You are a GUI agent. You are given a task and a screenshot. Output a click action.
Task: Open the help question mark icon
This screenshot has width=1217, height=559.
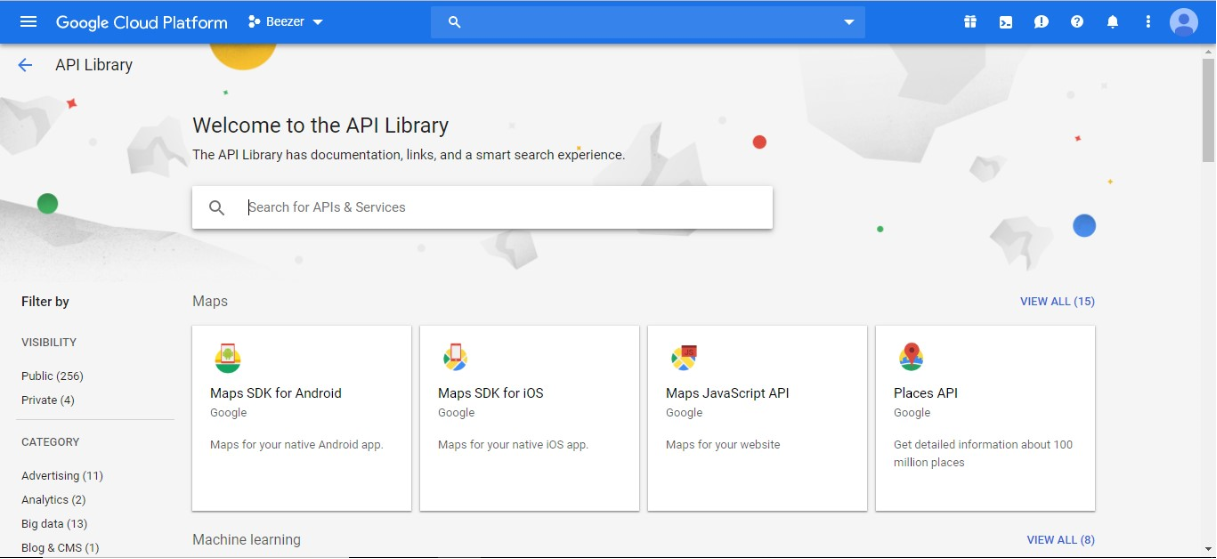coord(1077,22)
